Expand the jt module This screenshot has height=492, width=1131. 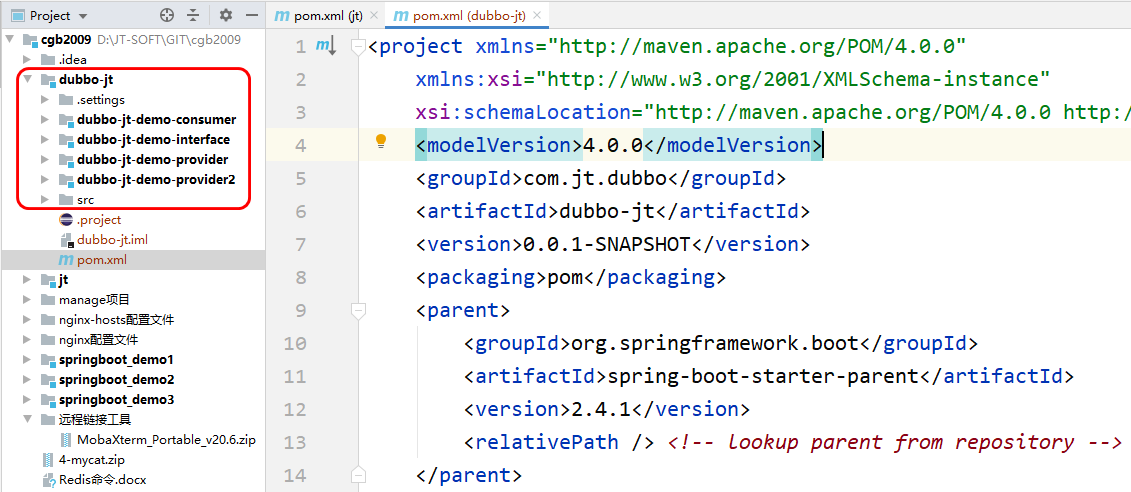click(x=27, y=280)
